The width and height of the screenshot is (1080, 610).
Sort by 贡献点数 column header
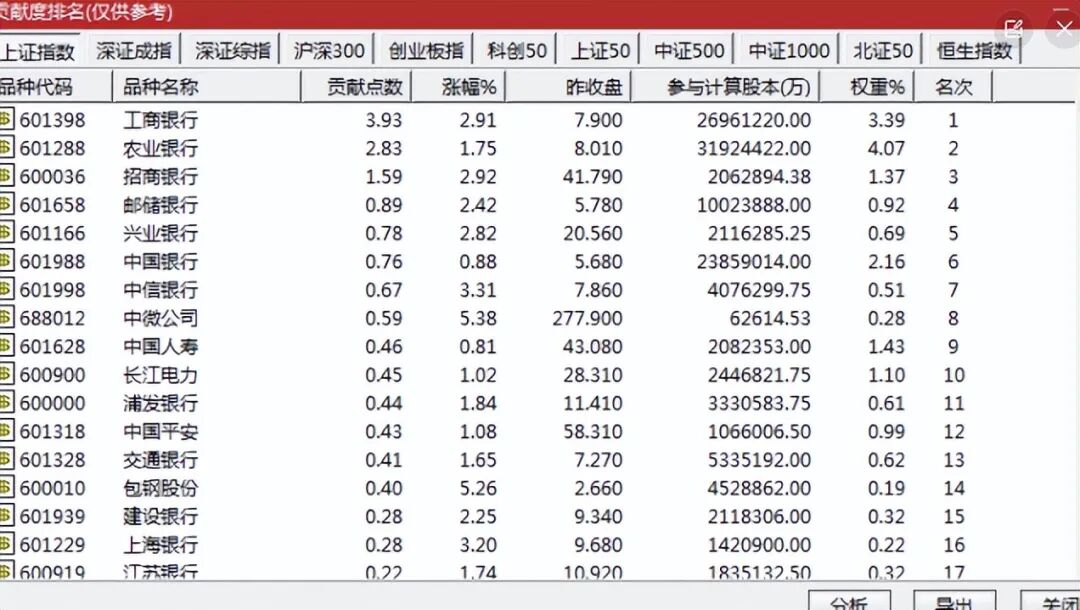pyautogui.click(x=356, y=87)
